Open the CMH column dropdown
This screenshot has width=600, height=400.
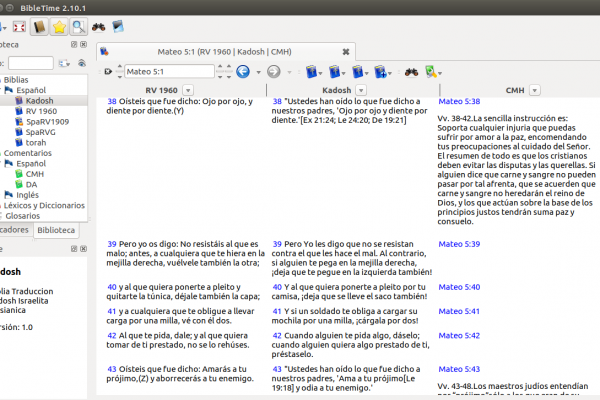click(535, 90)
